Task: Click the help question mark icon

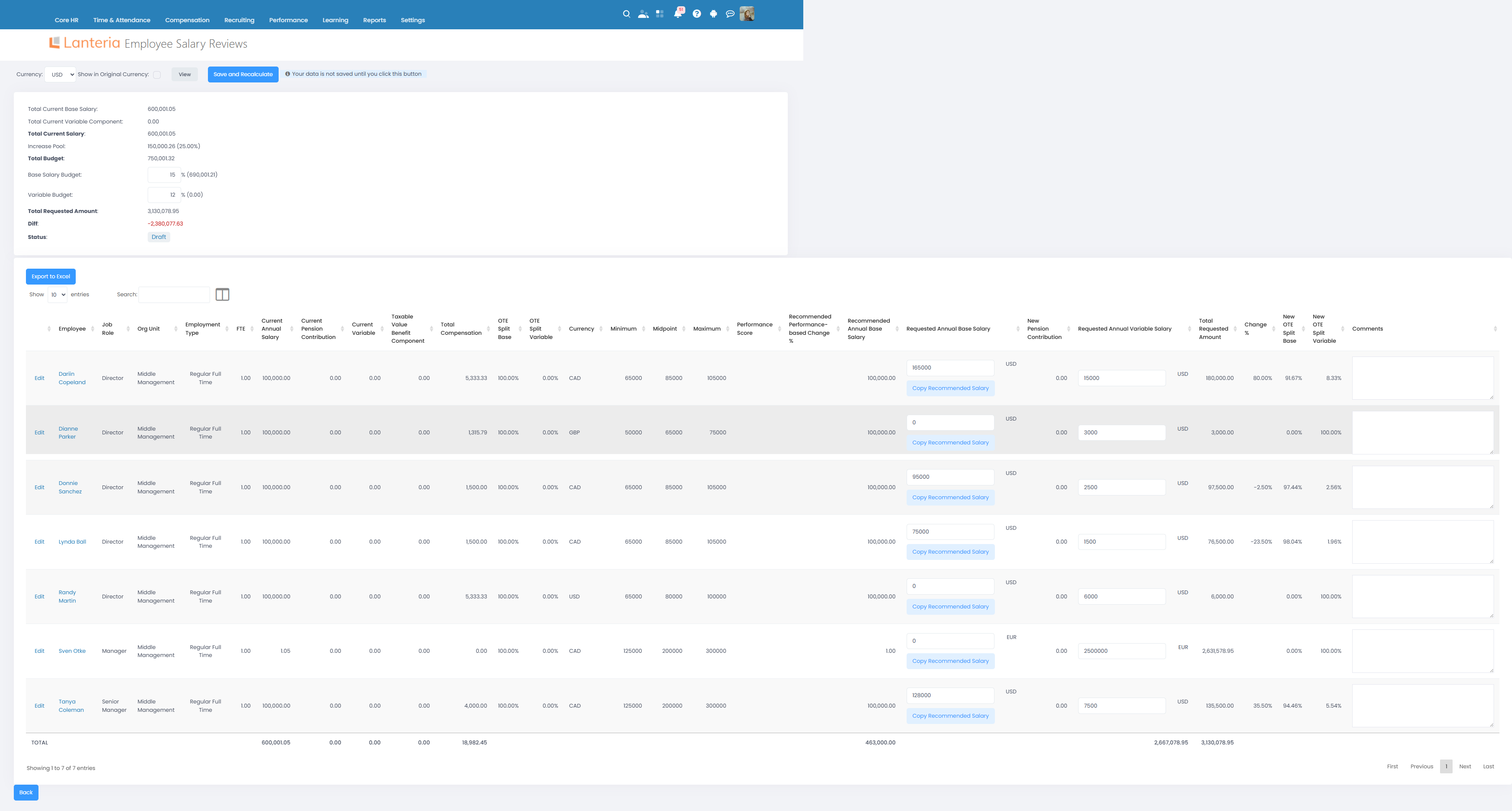Action: point(697,14)
